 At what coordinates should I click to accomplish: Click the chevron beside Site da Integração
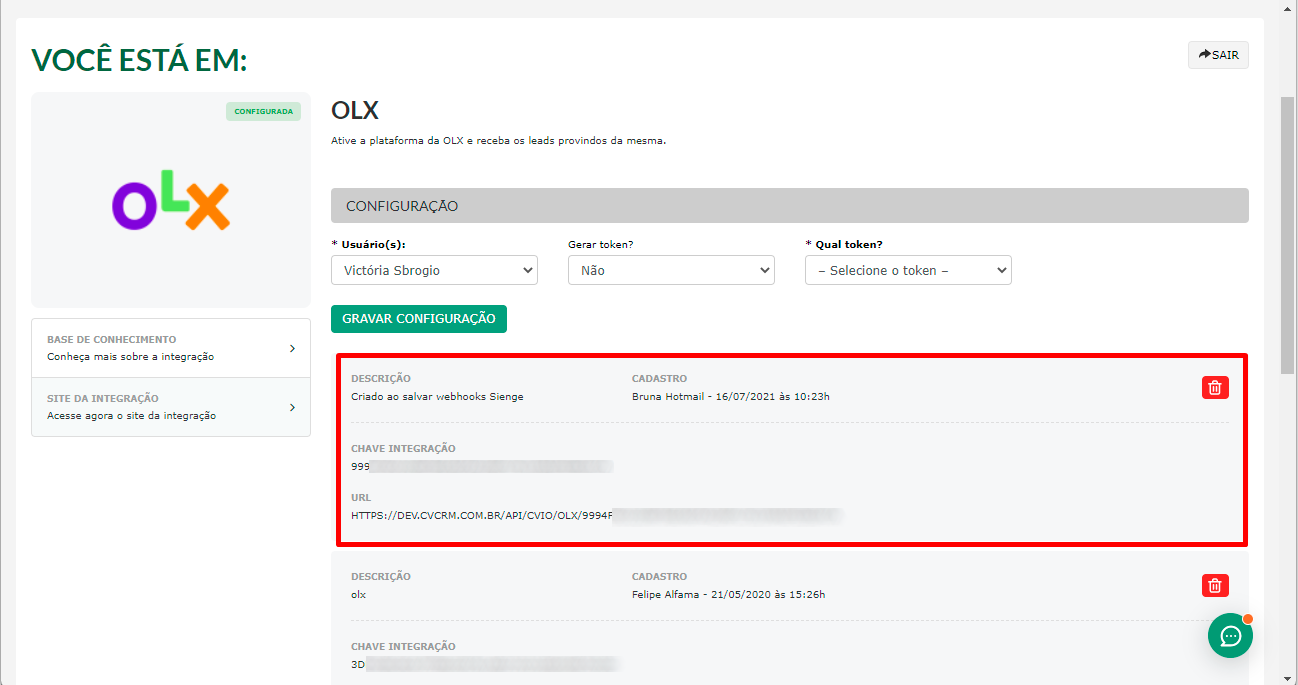pyautogui.click(x=292, y=407)
